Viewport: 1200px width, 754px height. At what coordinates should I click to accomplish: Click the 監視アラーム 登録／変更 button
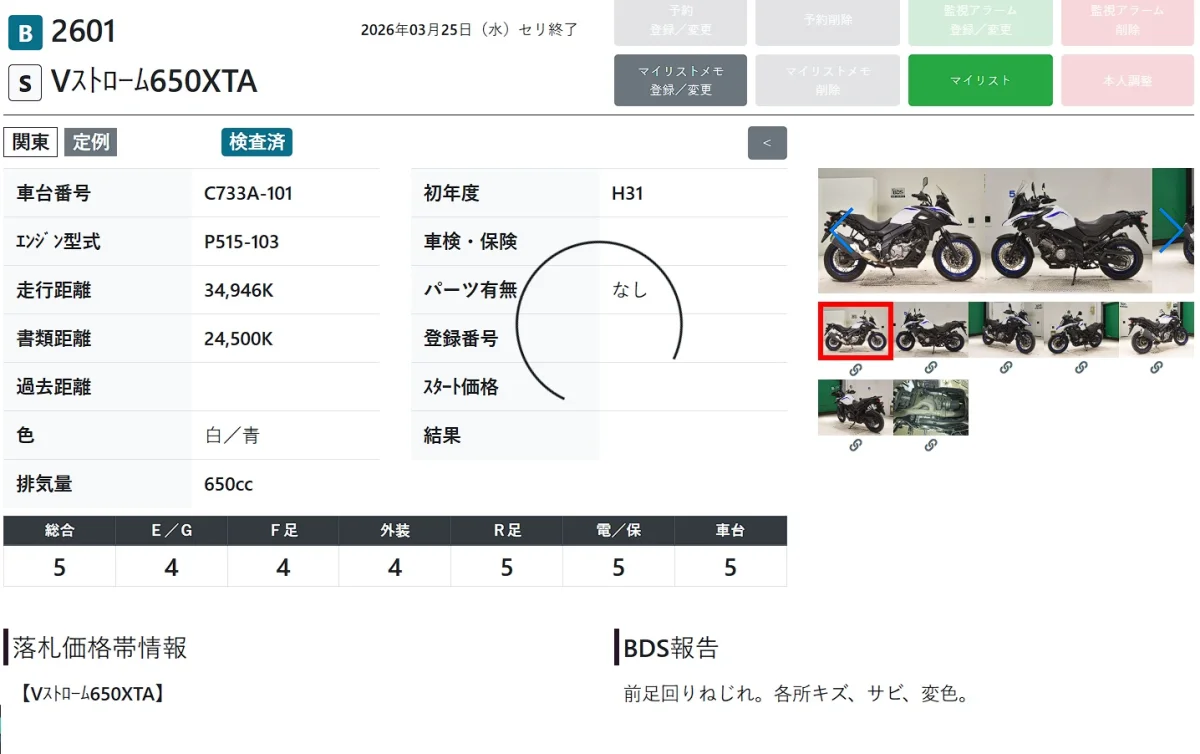980,20
